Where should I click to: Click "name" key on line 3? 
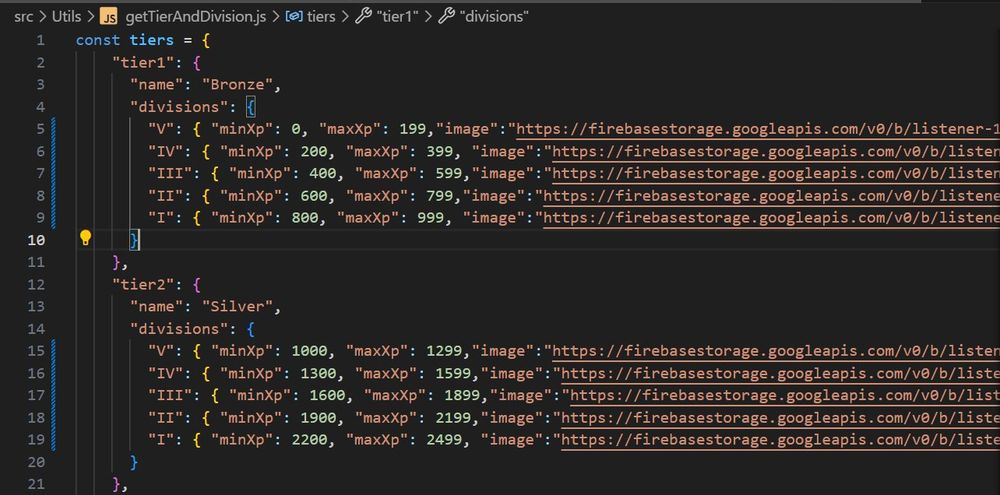156,85
